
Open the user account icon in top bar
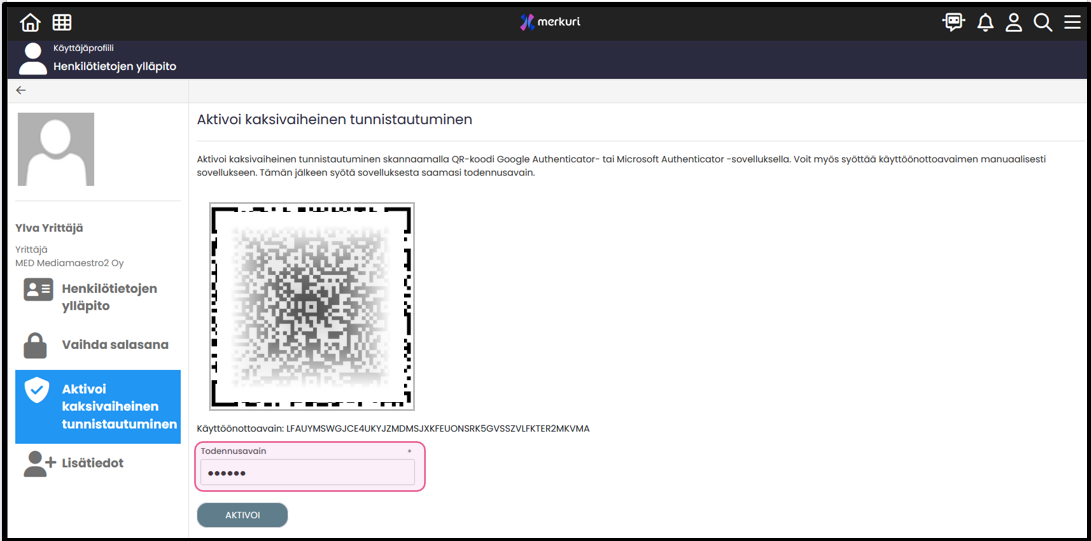(x=1014, y=23)
